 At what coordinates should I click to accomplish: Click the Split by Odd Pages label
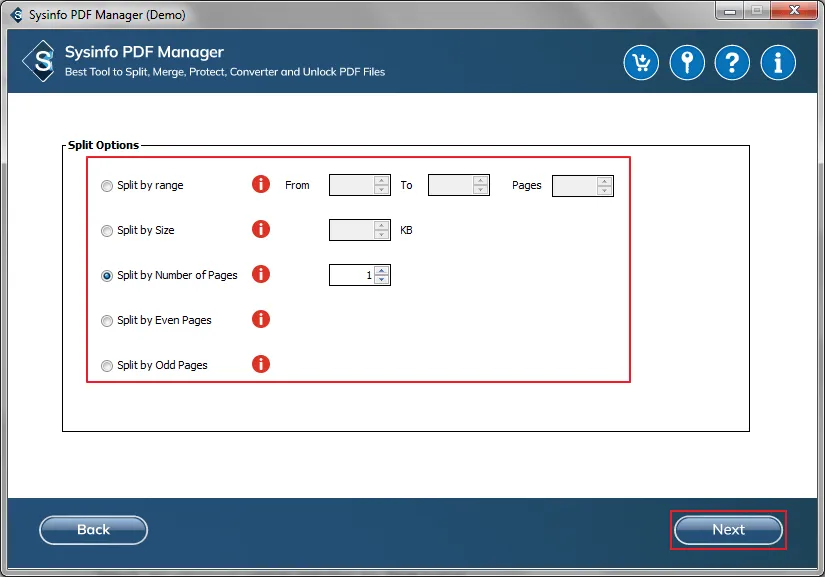pyautogui.click(x=162, y=365)
